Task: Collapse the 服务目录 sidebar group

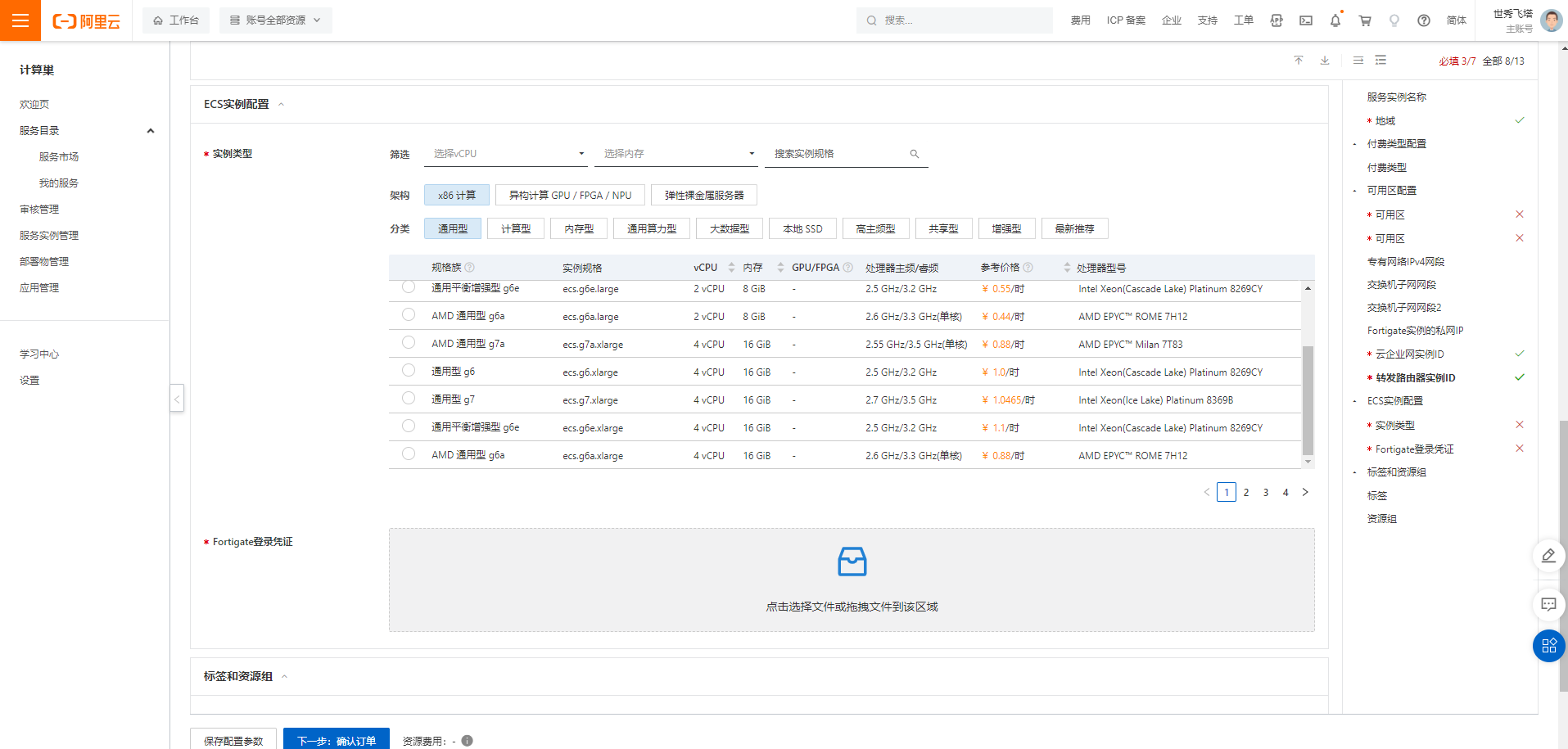Action: point(151,131)
